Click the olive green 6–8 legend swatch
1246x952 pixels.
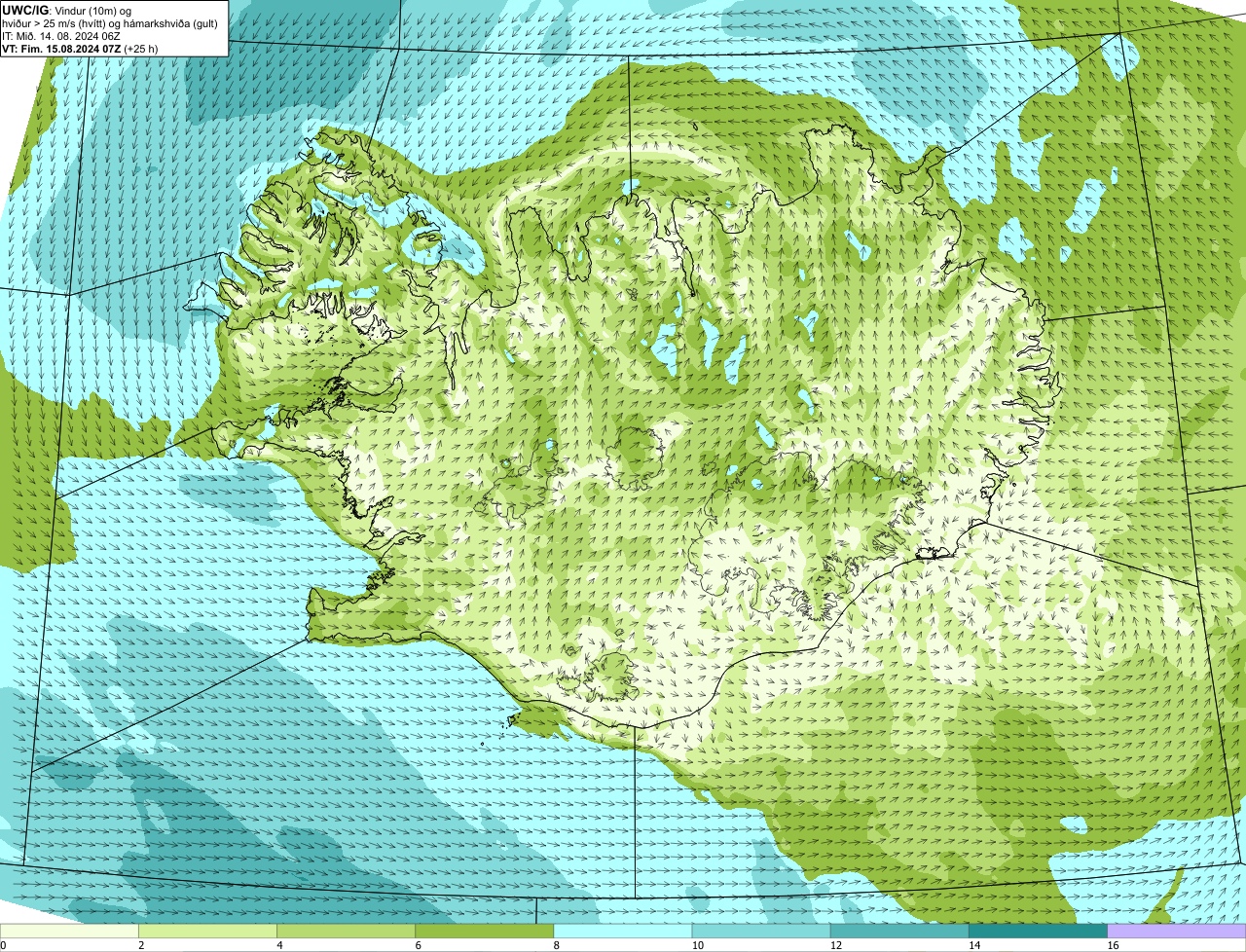click(x=484, y=932)
